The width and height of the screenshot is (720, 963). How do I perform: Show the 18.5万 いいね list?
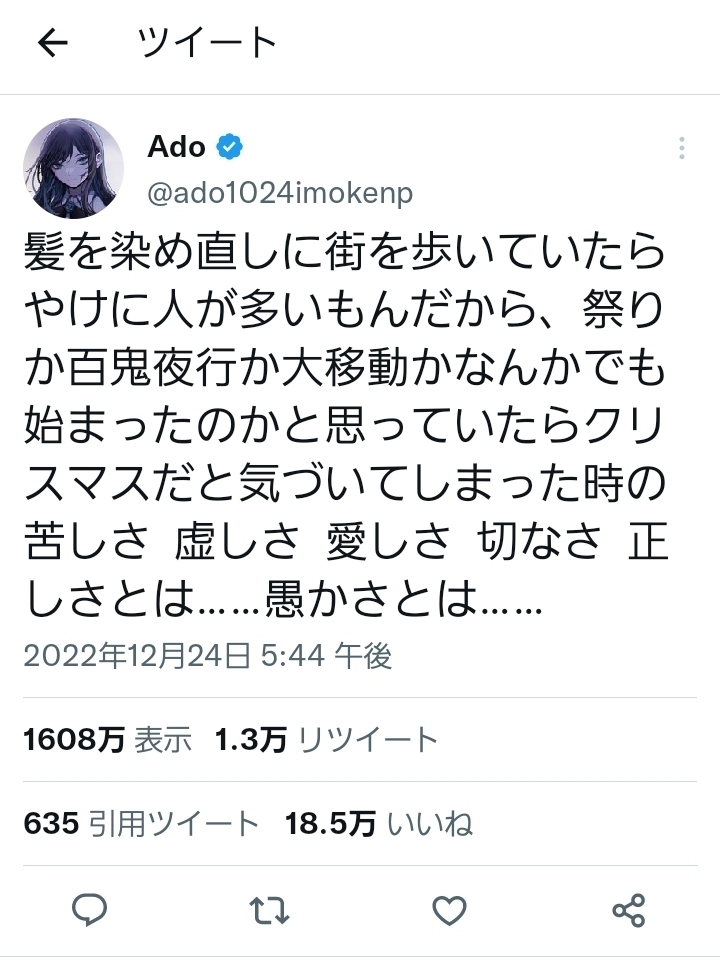[379, 824]
